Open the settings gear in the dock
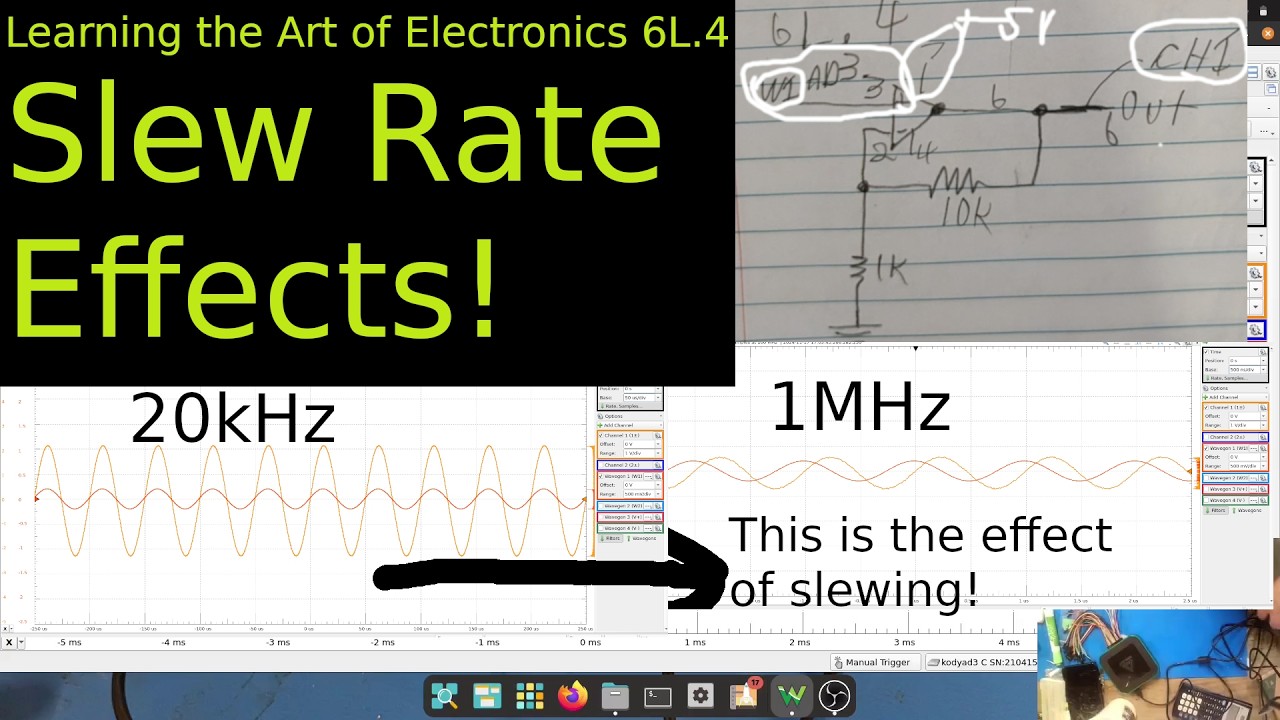 (700, 696)
